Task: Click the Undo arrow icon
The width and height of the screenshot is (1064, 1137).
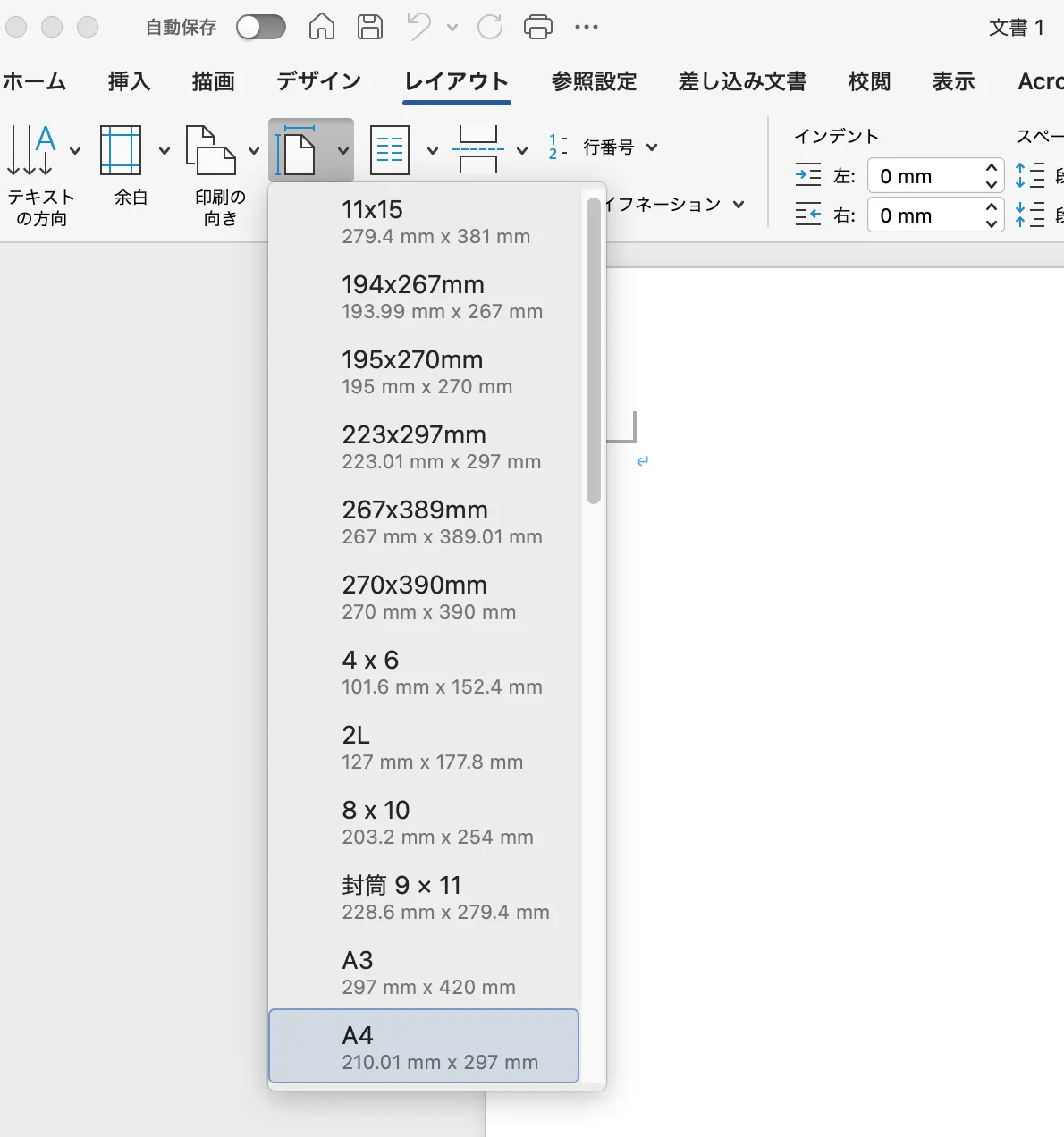Action: (419, 27)
